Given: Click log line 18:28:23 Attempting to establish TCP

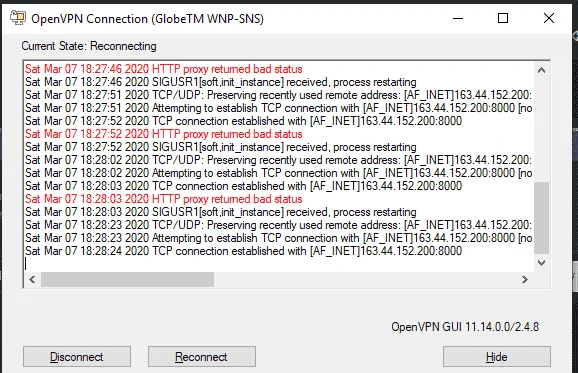Looking at the screenshot, I should (x=278, y=238).
